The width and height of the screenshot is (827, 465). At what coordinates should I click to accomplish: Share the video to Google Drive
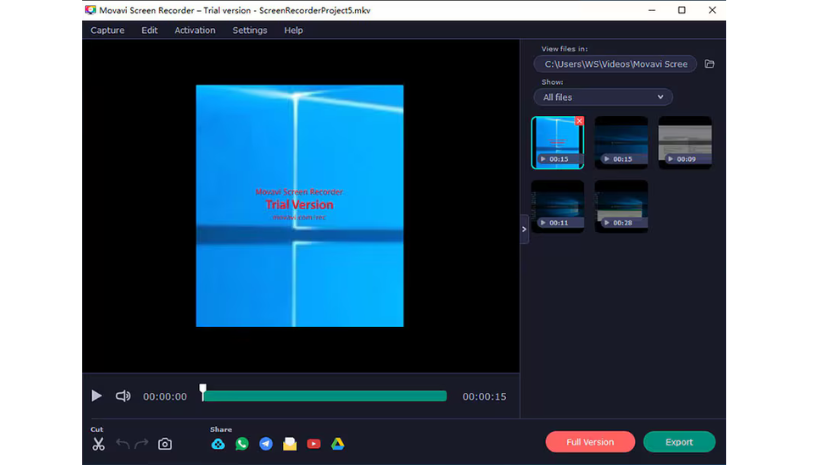tap(338, 444)
